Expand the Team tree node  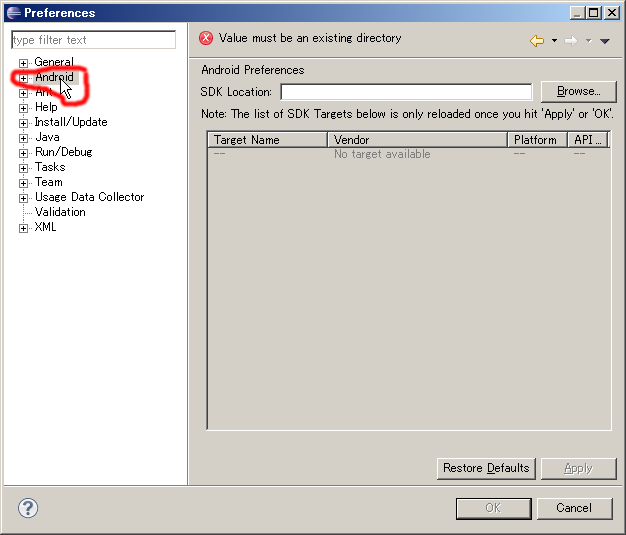point(23,183)
